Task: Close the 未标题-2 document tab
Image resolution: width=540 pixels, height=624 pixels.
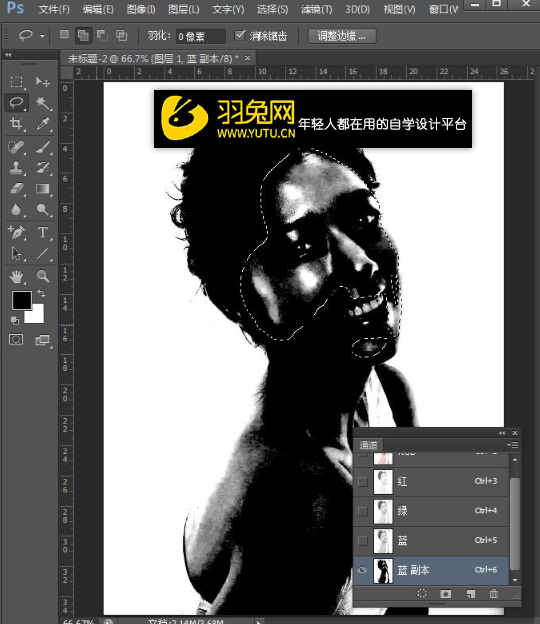Action: pos(248,58)
